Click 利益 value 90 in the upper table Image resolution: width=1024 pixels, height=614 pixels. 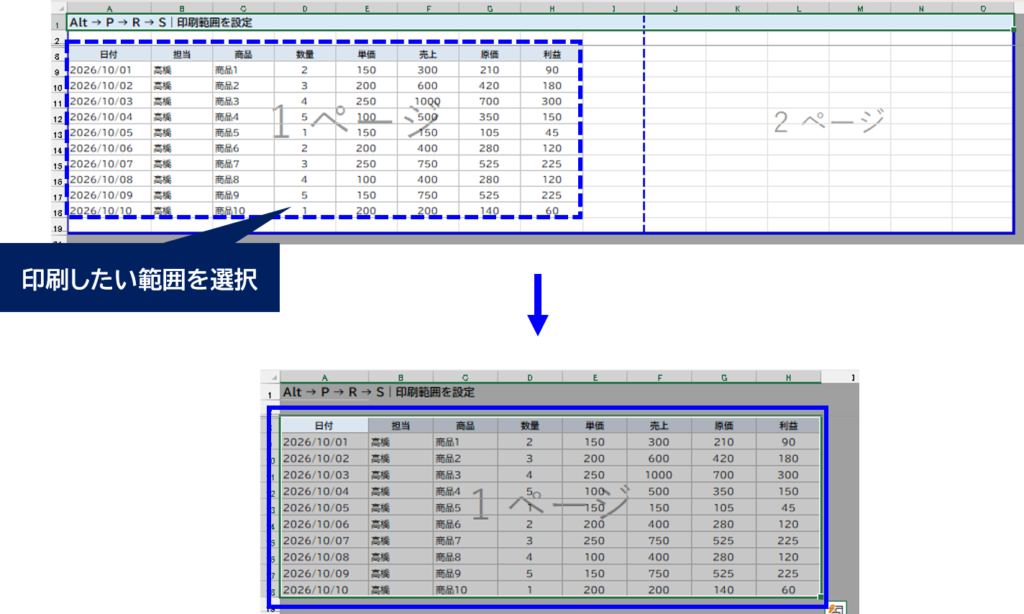tap(552, 70)
